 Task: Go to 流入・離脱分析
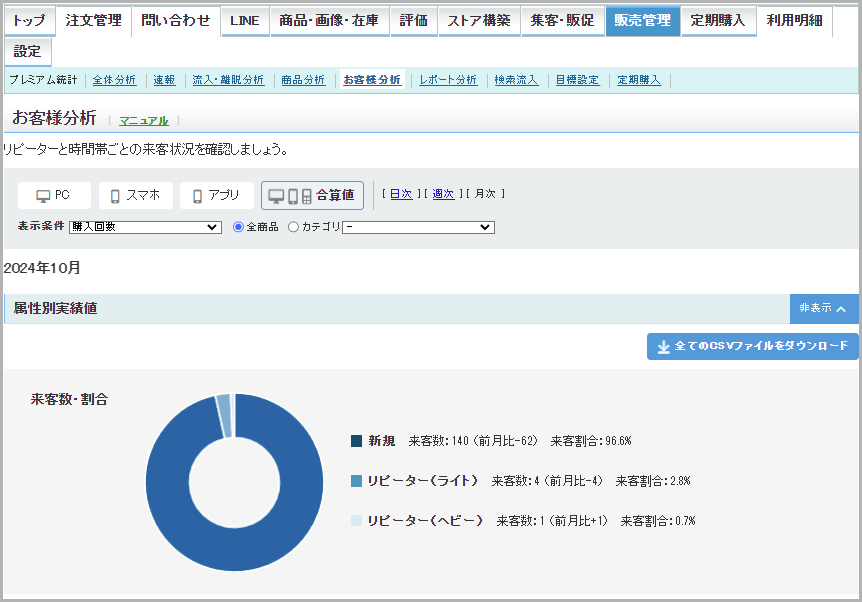pos(228,80)
